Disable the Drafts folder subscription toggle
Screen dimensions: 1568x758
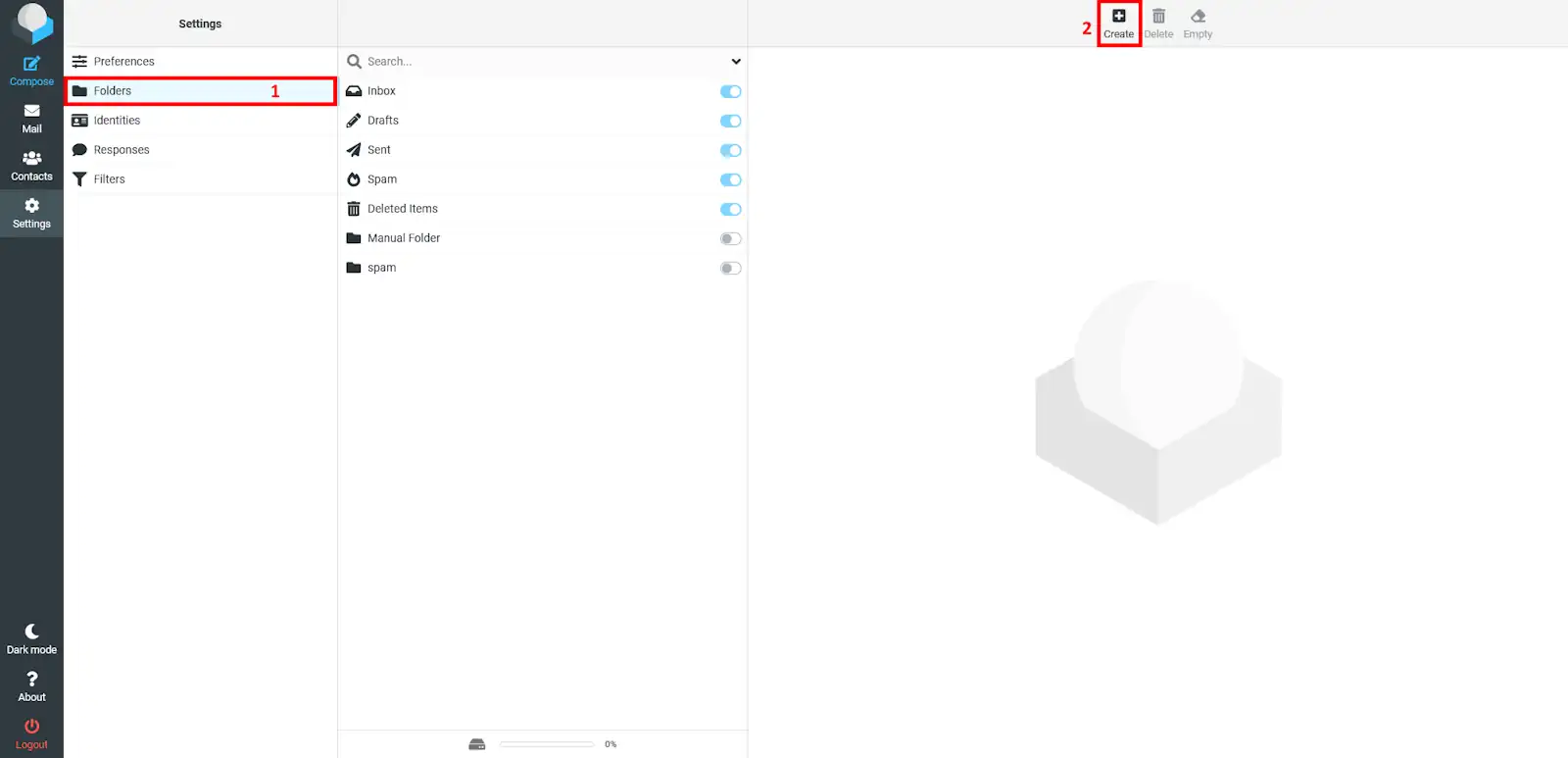point(730,121)
